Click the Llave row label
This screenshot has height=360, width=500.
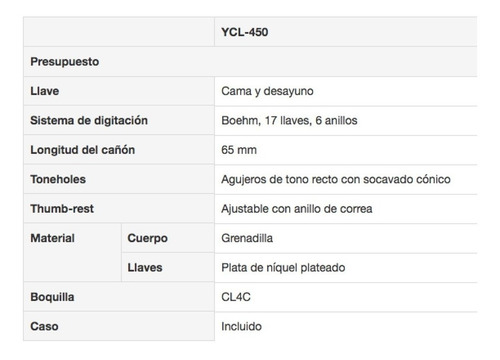(x=45, y=91)
